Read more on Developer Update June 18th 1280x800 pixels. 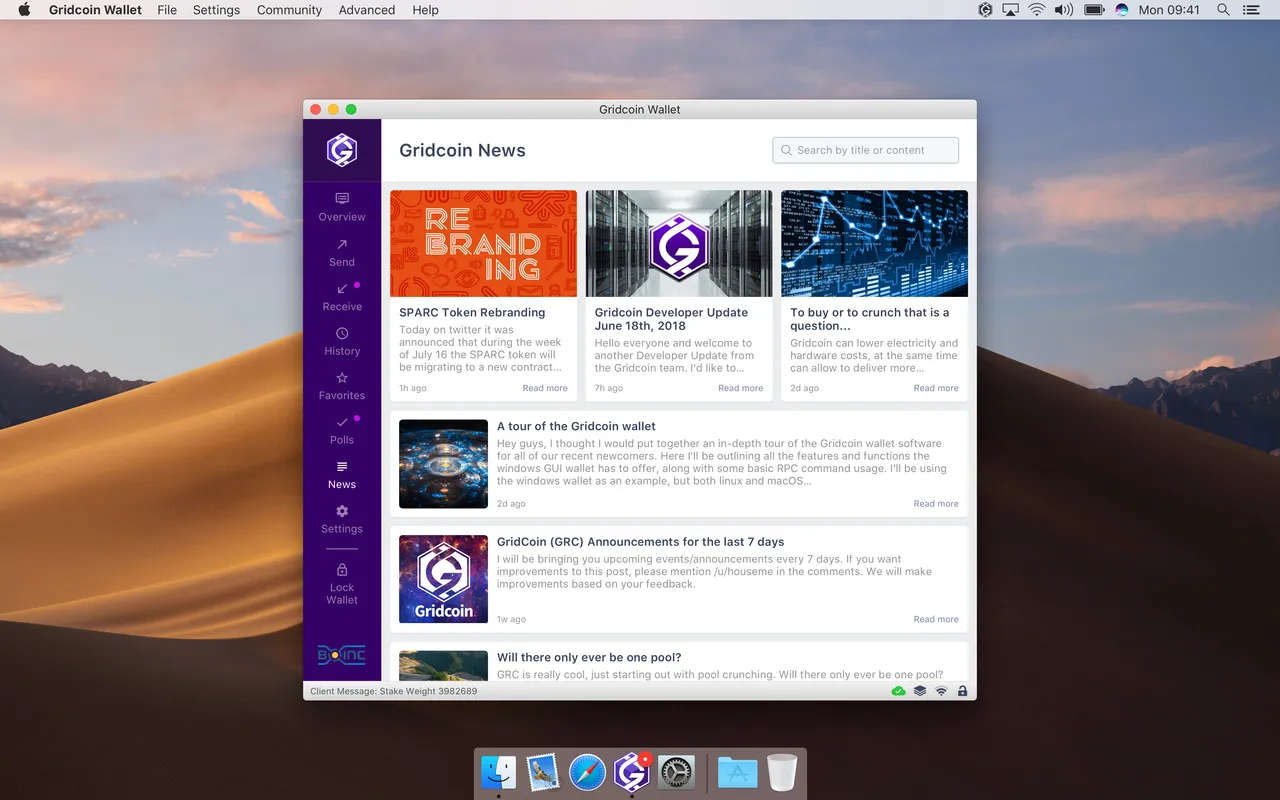coord(740,388)
